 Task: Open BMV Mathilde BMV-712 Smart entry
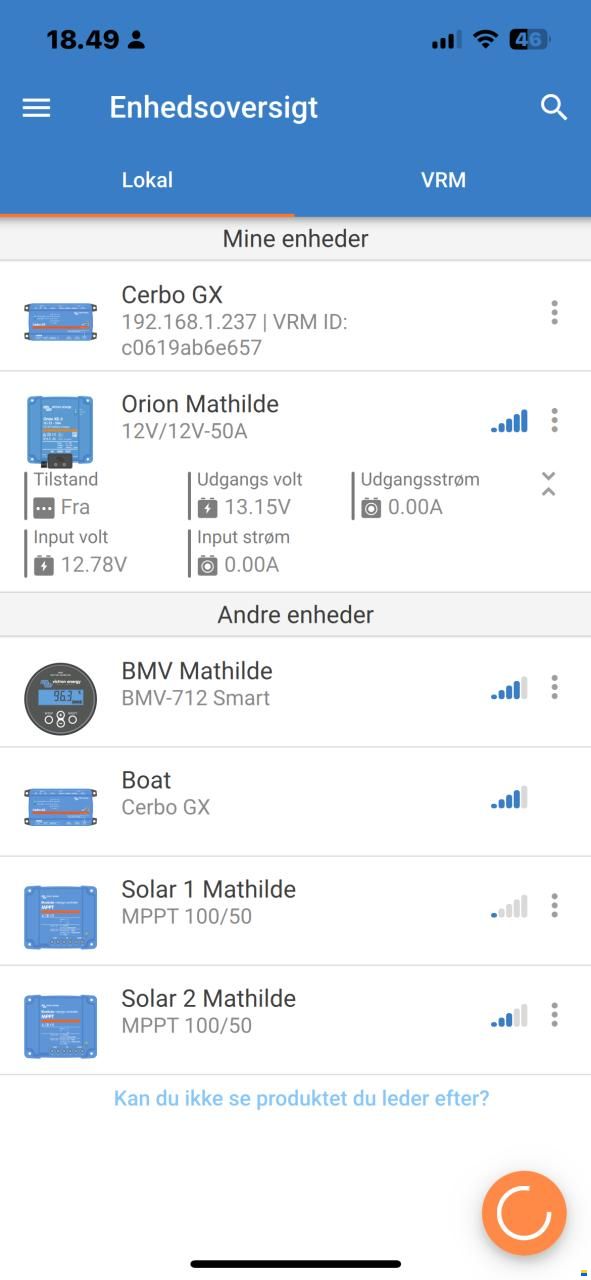295,692
